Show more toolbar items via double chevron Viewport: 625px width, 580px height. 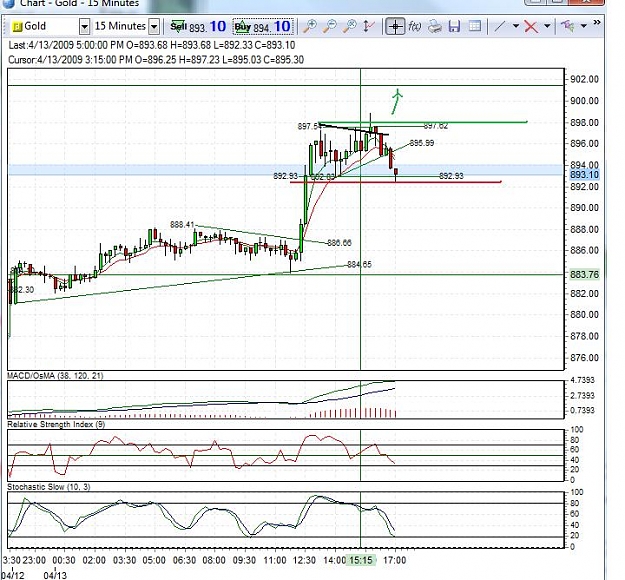[x=597, y=22]
